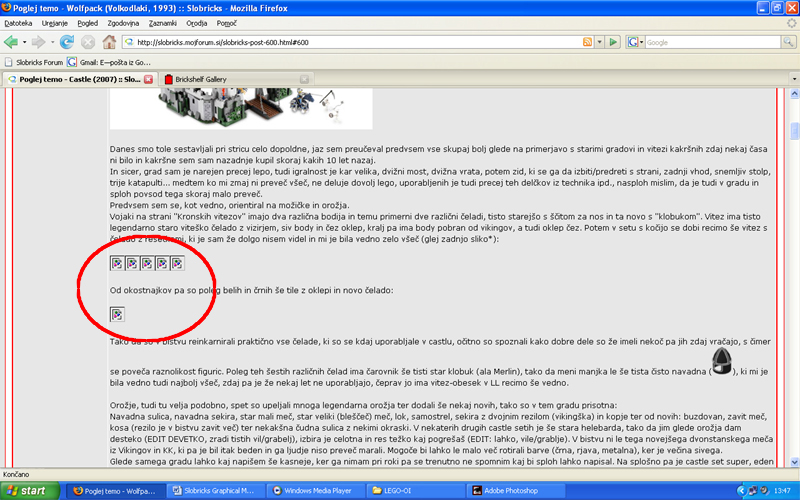This screenshot has width=800, height=500.
Task: Click the green Go arrow button
Action: [x=613, y=42]
